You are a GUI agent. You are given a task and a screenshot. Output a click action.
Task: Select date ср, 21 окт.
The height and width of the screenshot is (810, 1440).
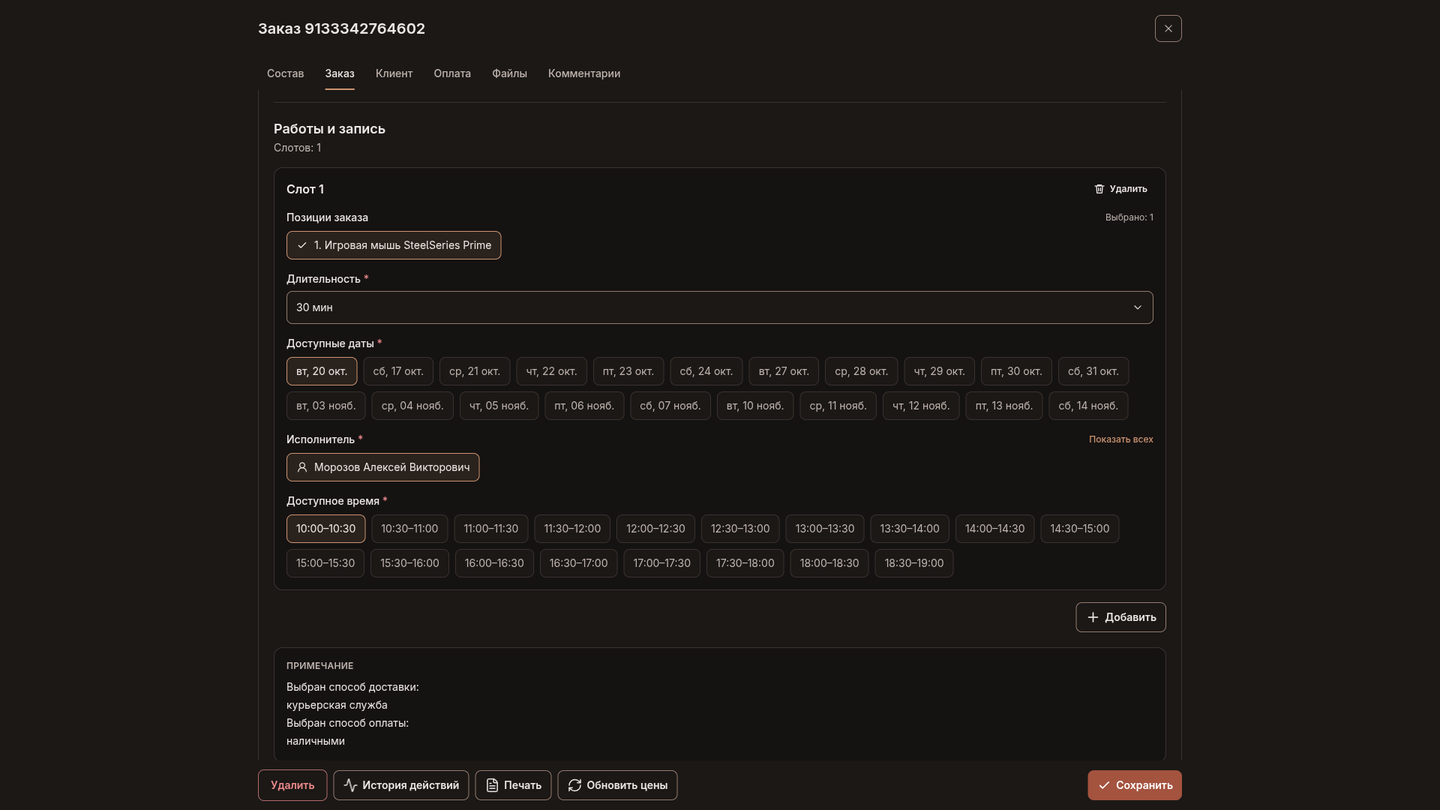(x=475, y=371)
